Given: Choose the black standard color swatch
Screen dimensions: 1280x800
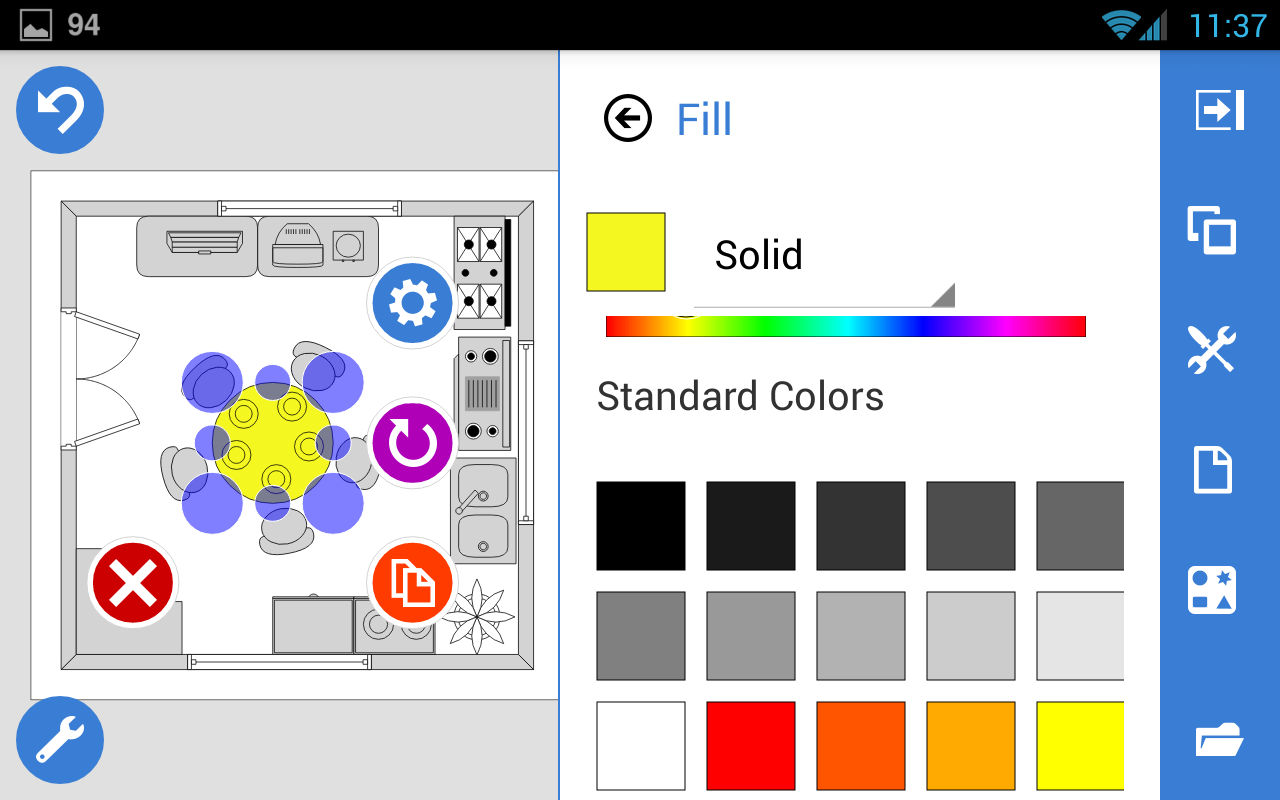Looking at the screenshot, I should coord(641,526).
